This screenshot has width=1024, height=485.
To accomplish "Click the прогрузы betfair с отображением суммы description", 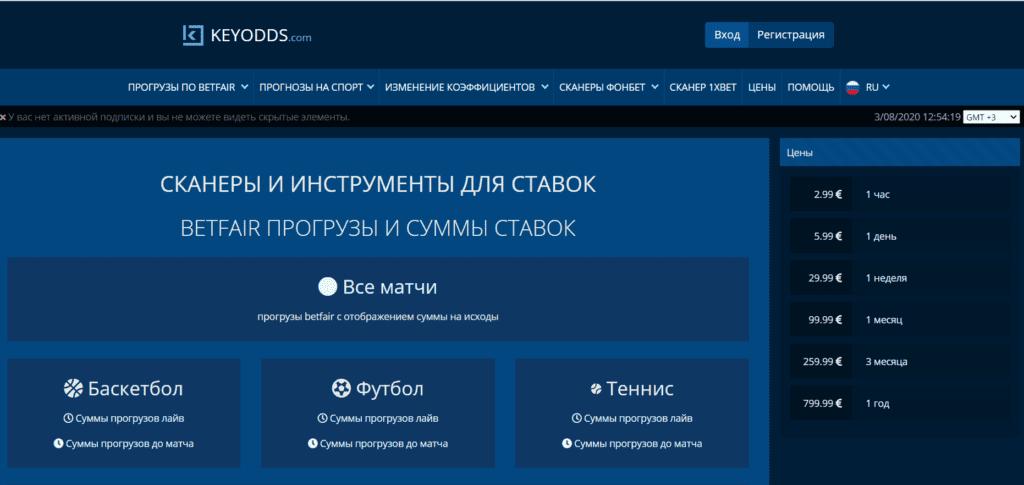I will (378, 317).
